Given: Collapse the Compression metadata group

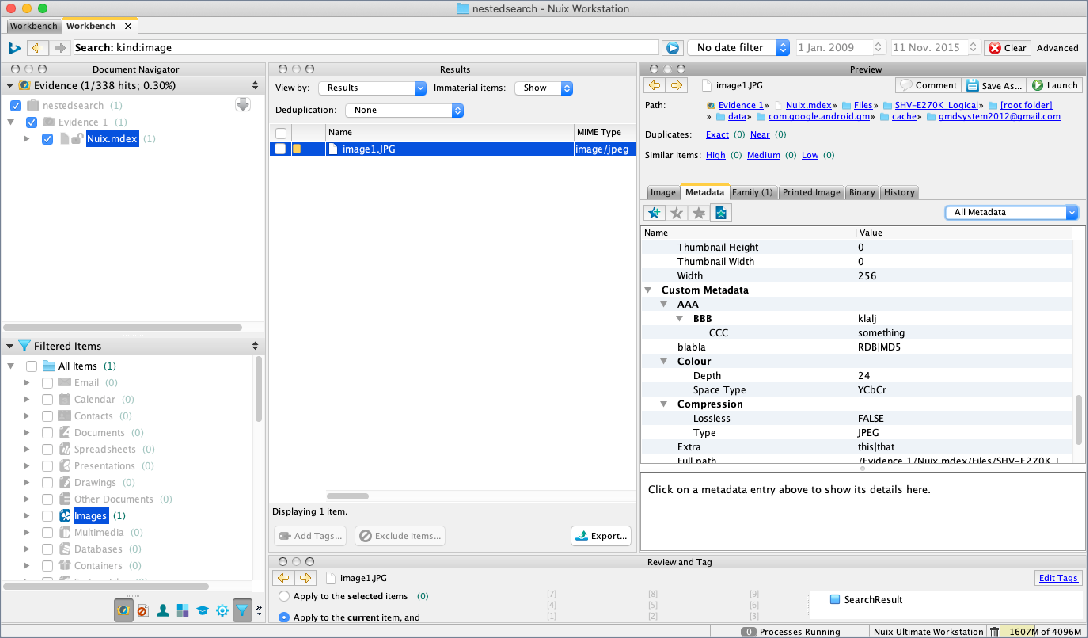Looking at the screenshot, I should (664, 404).
